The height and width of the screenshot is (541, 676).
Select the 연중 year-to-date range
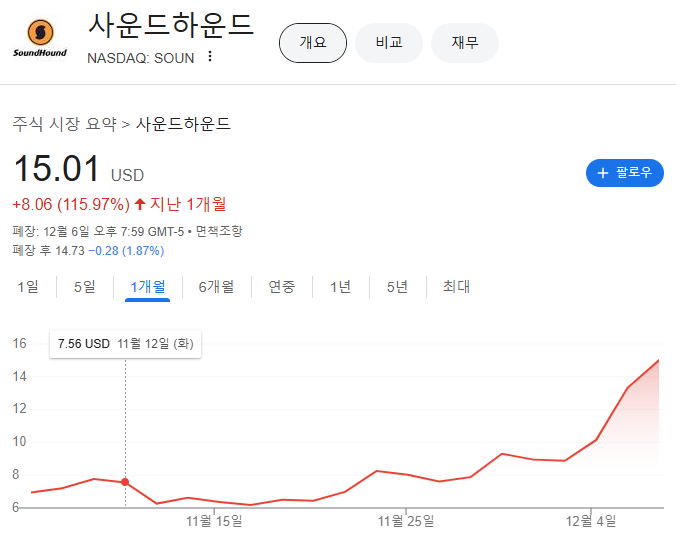pyautogui.click(x=282, y=287)
